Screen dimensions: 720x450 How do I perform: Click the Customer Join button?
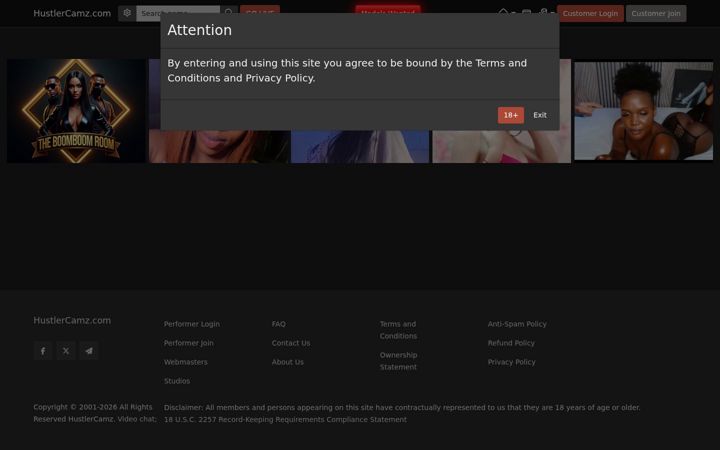point(656,13)
